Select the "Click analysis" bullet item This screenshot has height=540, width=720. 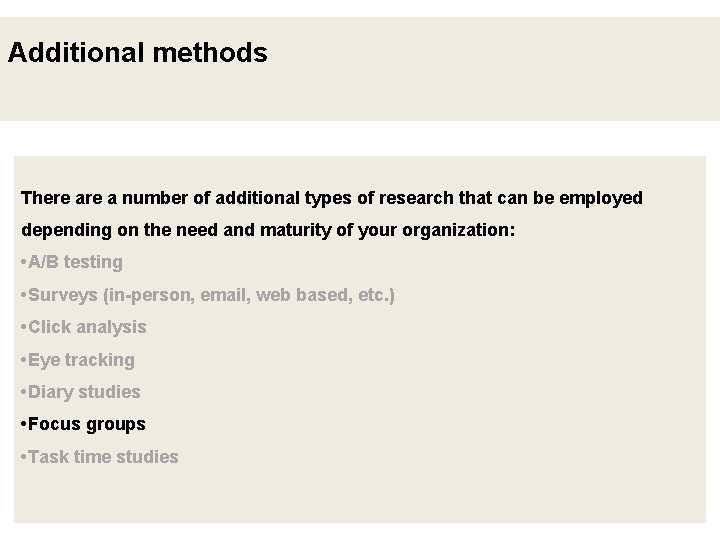pos(87,327)
